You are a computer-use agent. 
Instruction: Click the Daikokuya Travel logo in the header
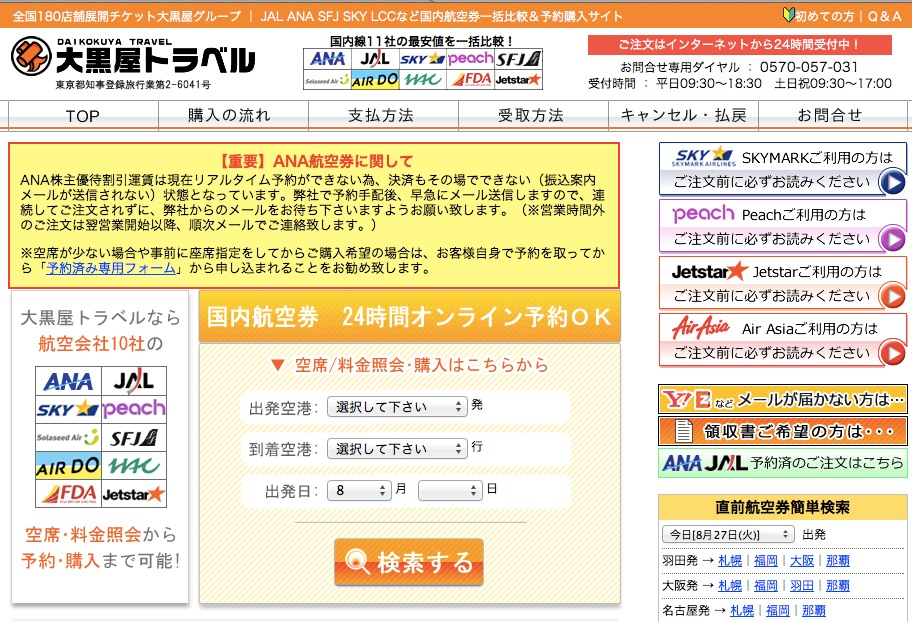click(x=133, y=56)
